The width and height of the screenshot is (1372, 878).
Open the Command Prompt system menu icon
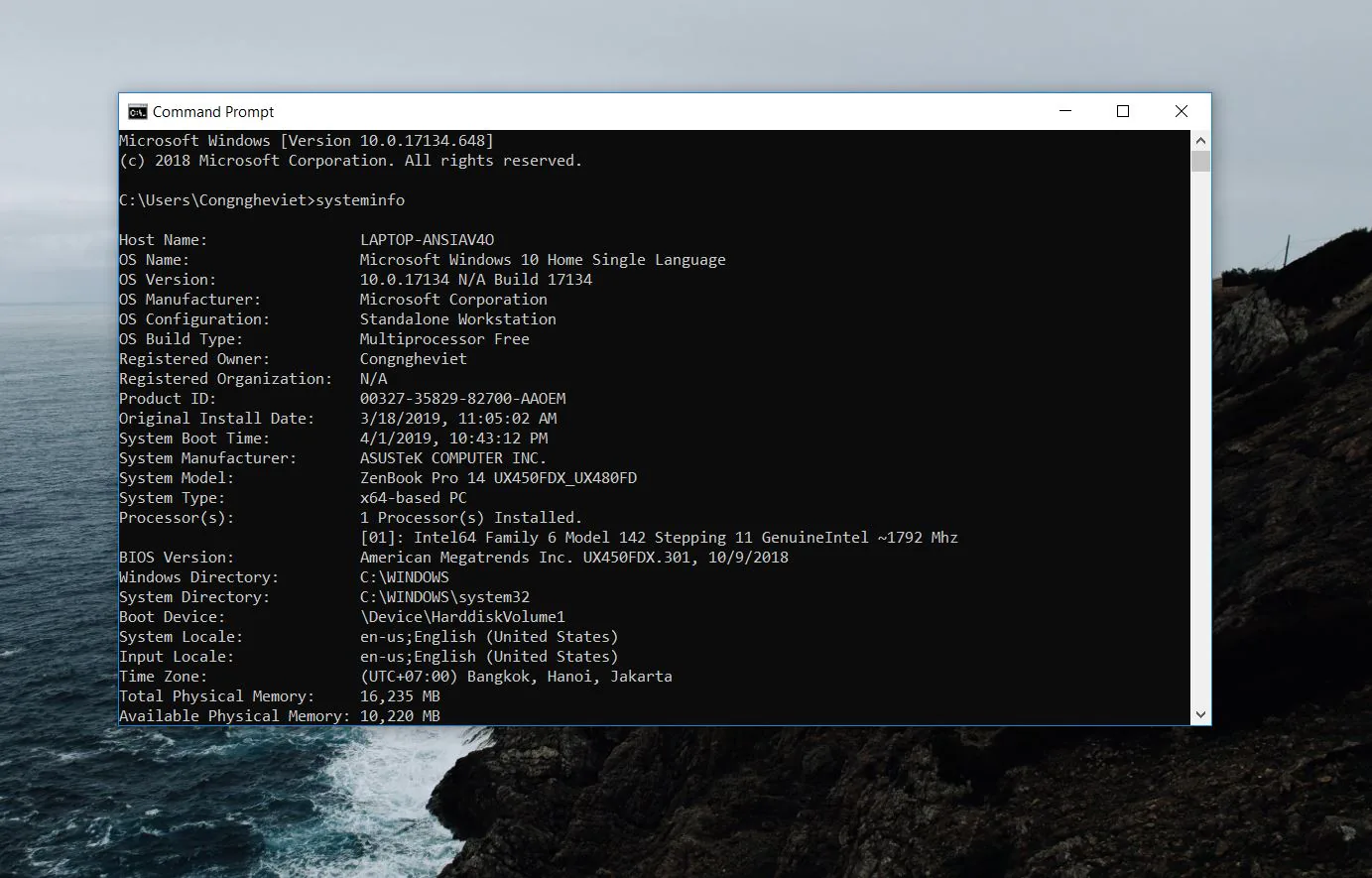tap(137, 111)
